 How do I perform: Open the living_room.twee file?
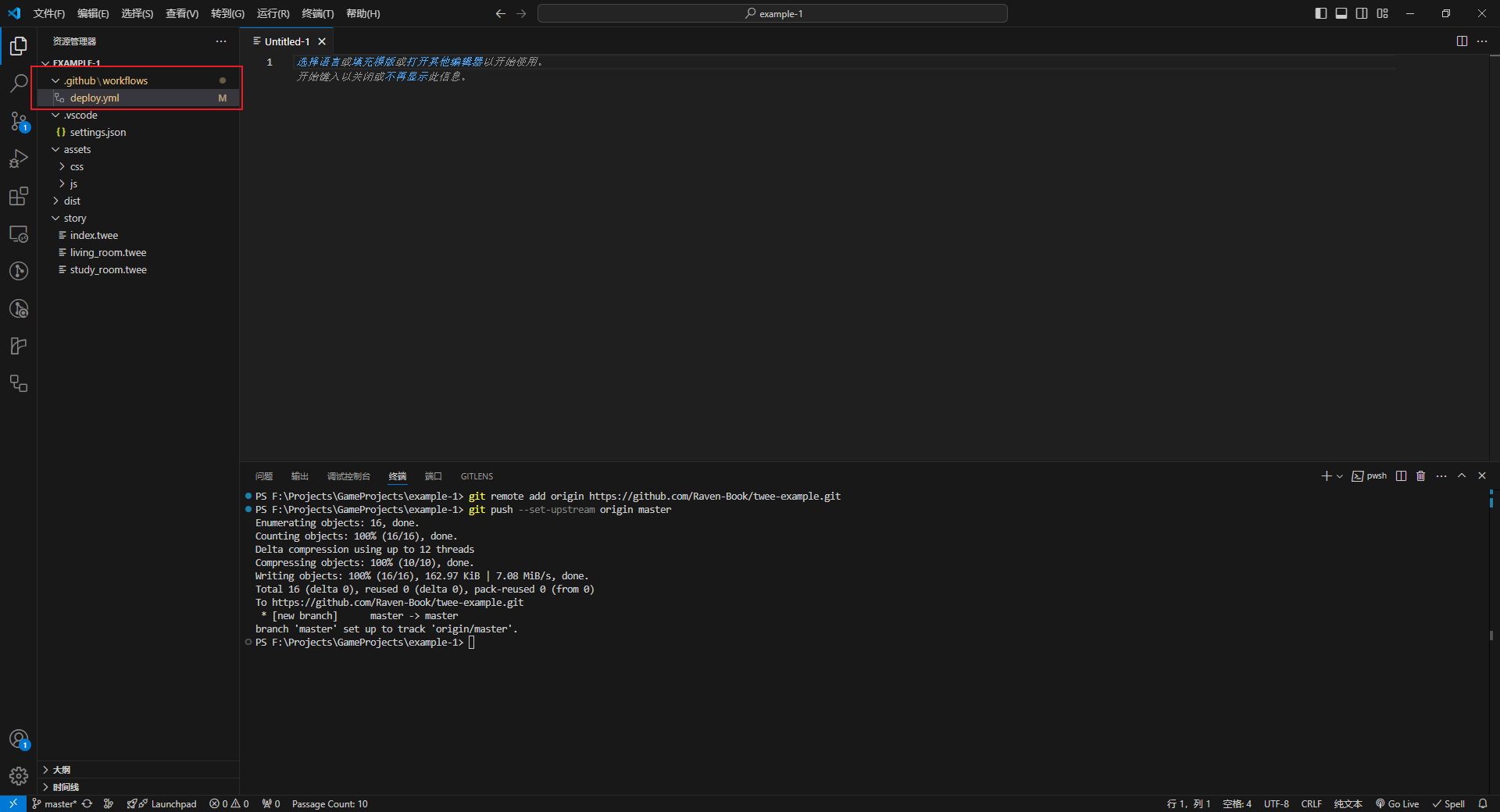[138, 252]
